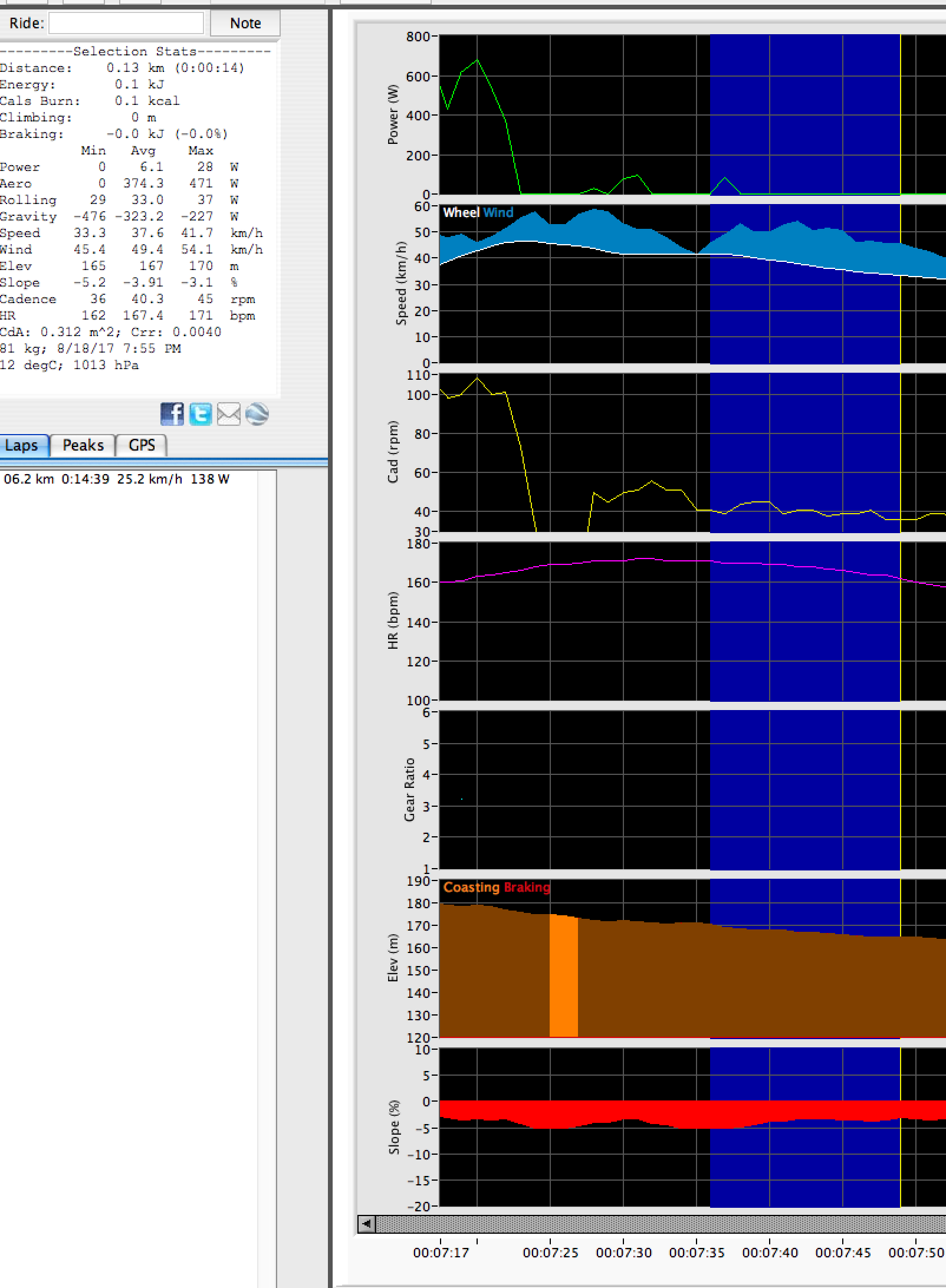
Task: Click the Braking legend label
Action: 527,888
